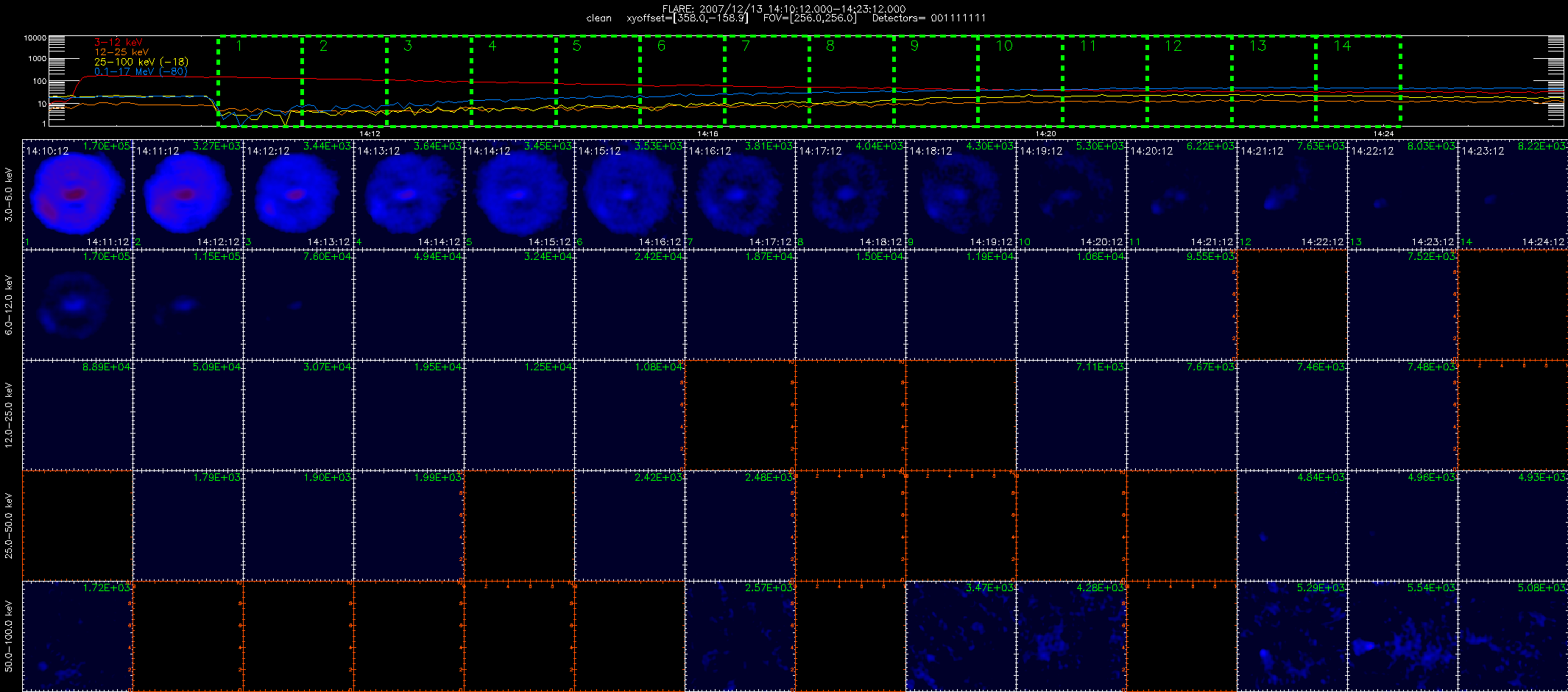The height and width of the screenshot is (692, 1568).
Task: Open the flare image starting at 14:11:12
Action: [x=188, y=194]
